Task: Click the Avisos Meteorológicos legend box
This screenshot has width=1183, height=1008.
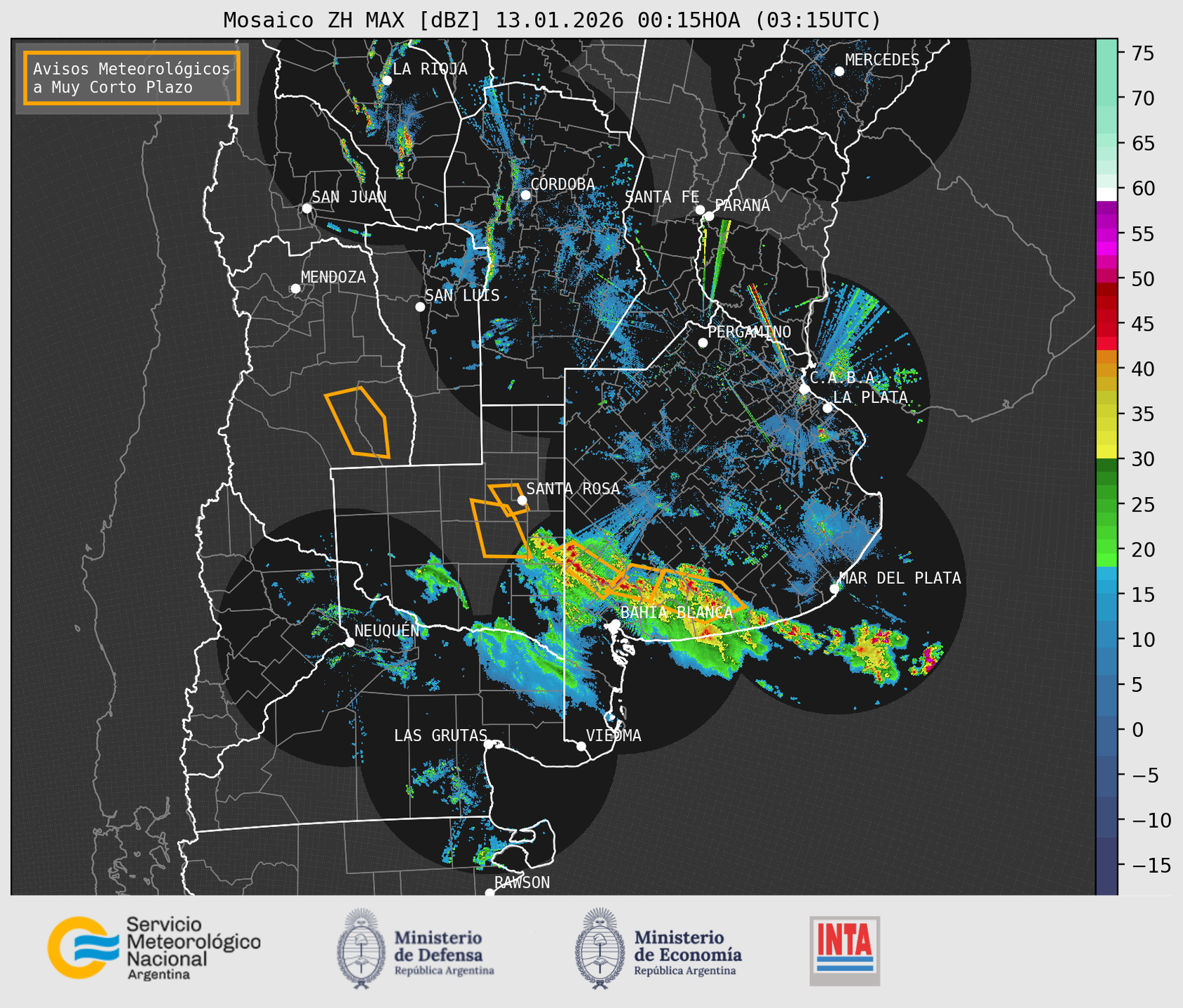Action: (132, 78)
